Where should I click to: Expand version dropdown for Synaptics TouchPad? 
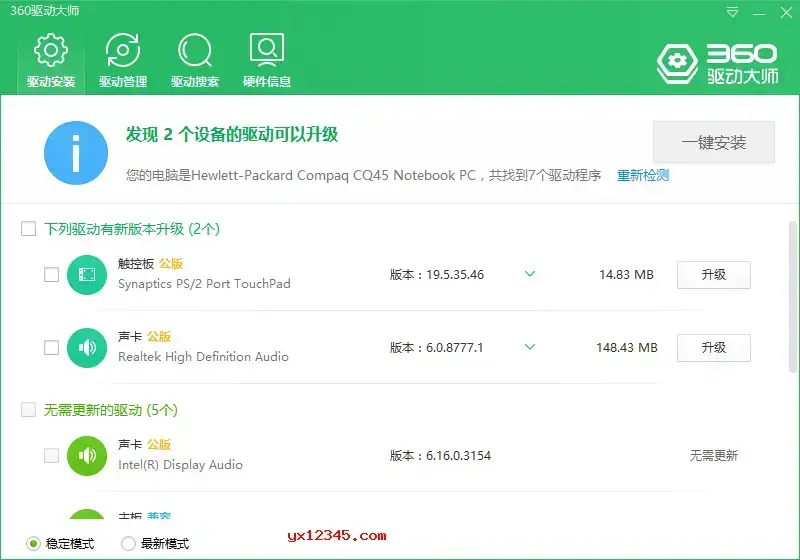pos(530,274)
